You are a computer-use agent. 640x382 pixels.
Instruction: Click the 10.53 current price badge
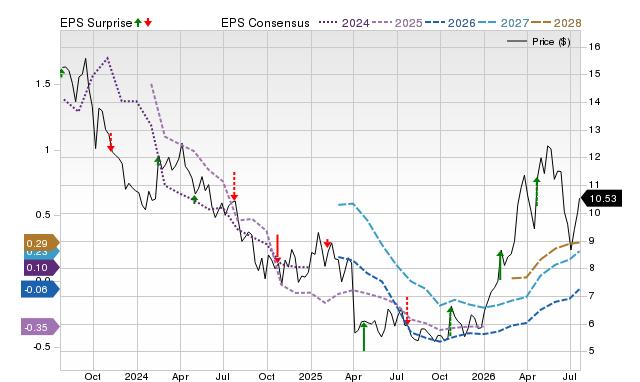pos(601,199)
